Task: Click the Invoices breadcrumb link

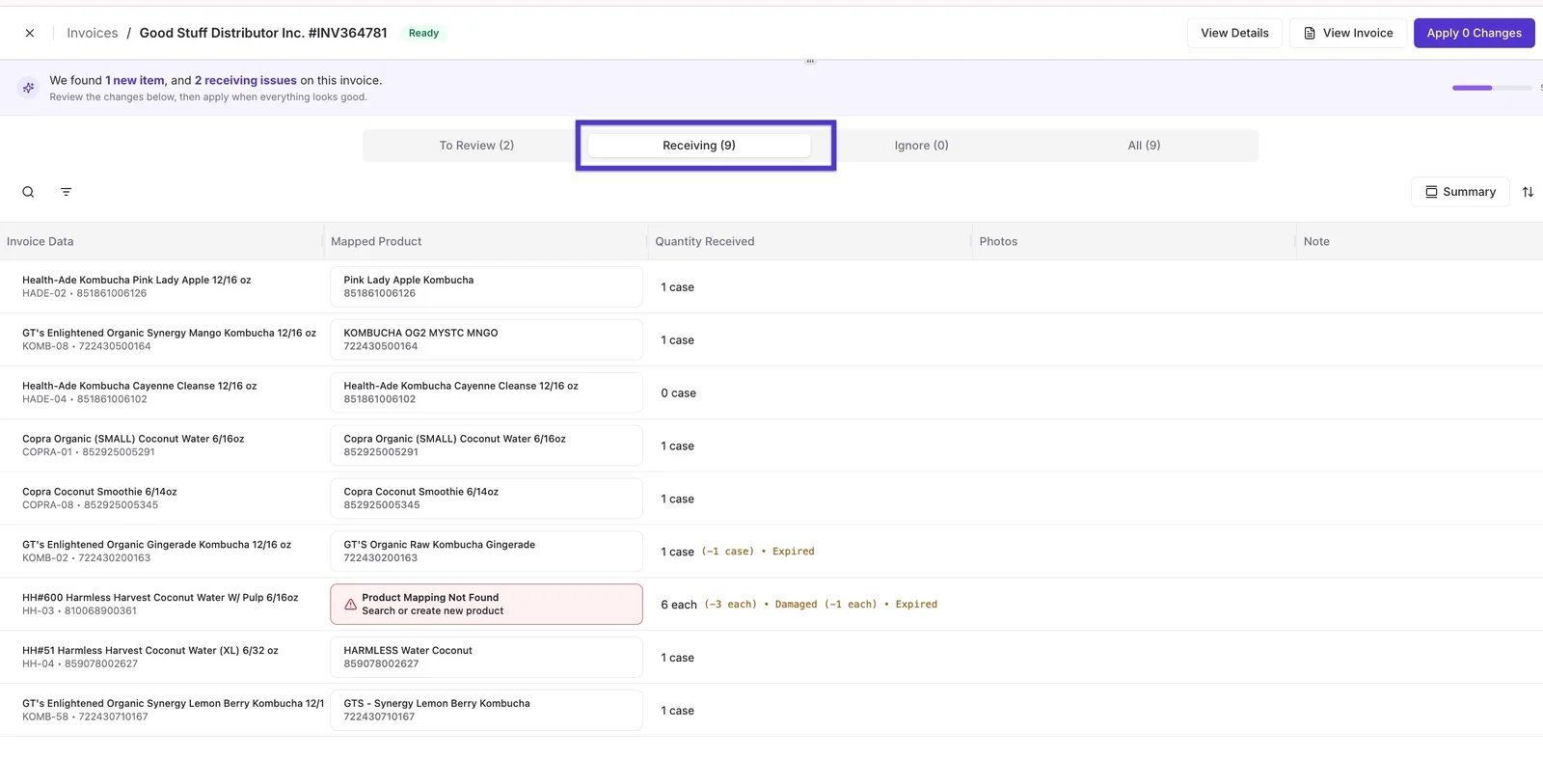Action: pyautogui.click(x=93, y=33)
